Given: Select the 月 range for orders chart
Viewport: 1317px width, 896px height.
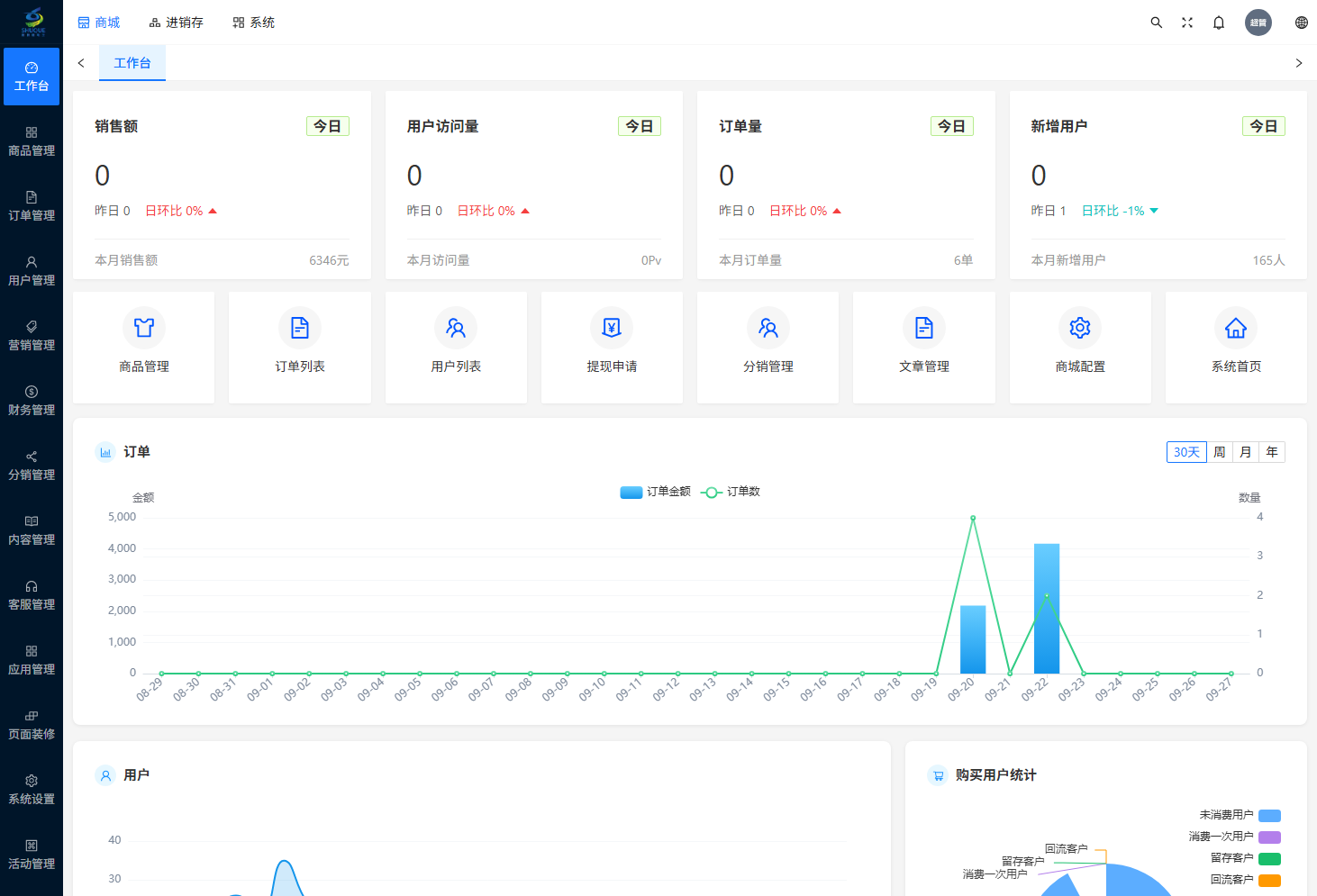Looking at the screenshot, I should pyautogui.click(x=1246, y=452).
